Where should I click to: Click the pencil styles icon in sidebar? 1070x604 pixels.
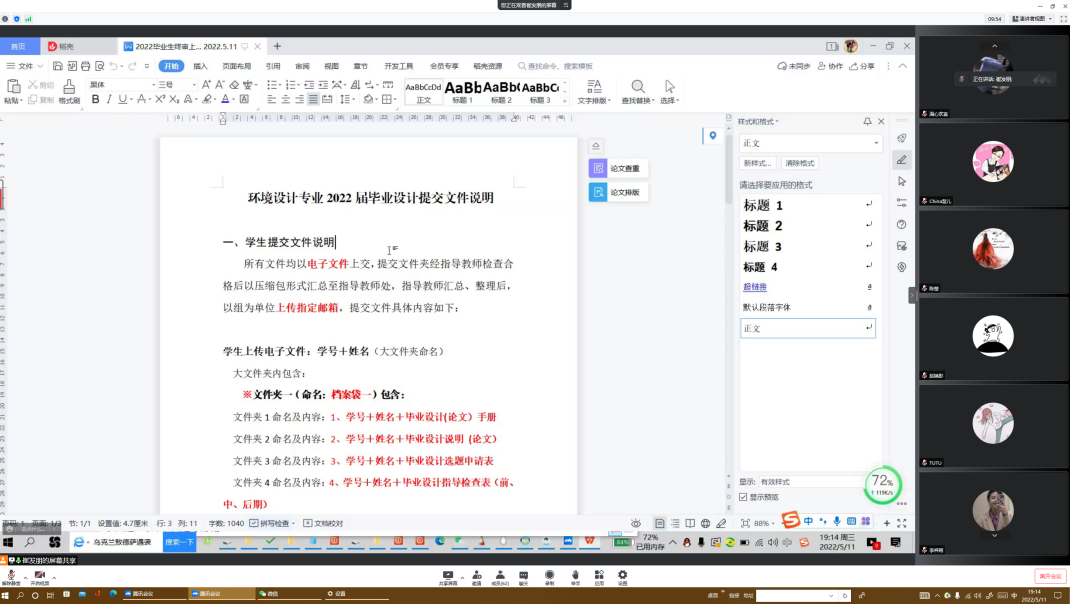click(901, 160)
